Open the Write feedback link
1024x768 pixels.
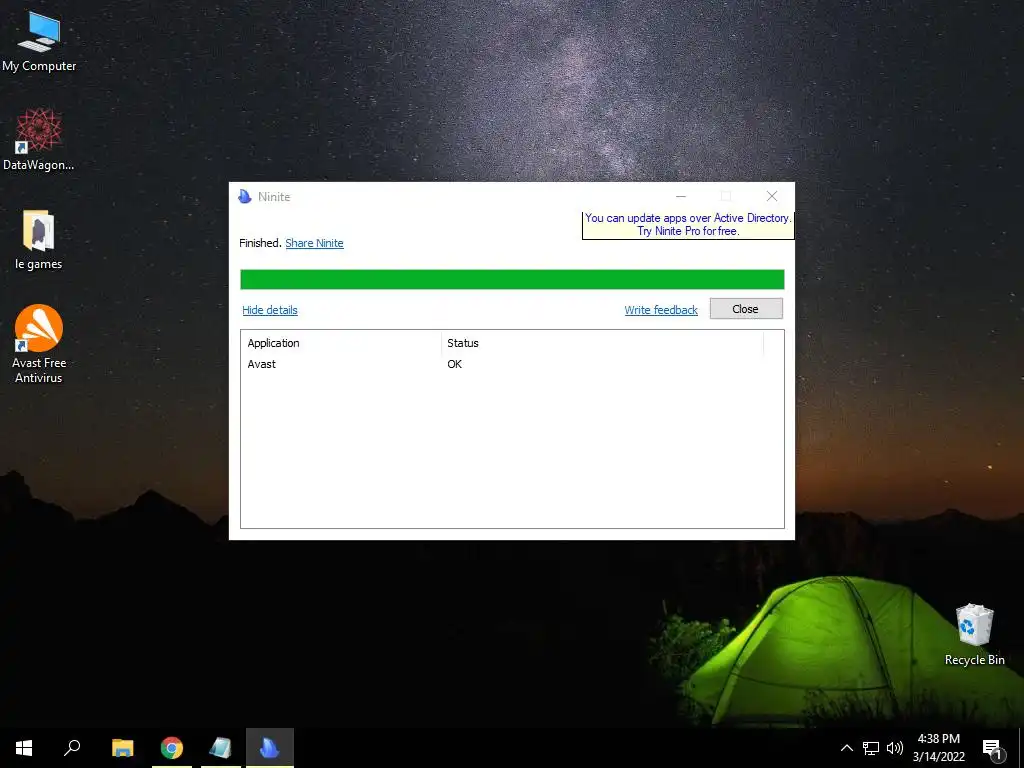pyautogui.click(x=661, y=310)
